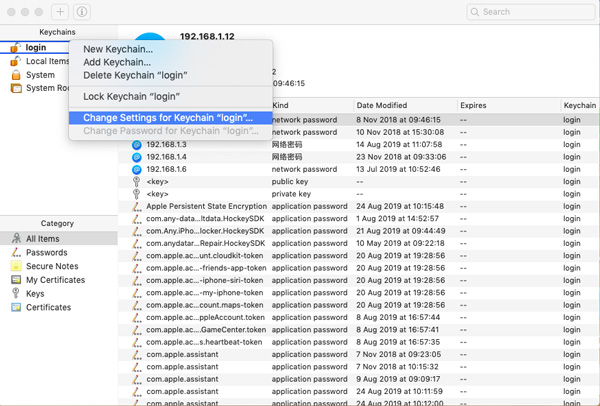The width and height of the screenshot is (600, 406).
Task: Click the network icon beside 192.168.1.3
Action: pos(137,145)
